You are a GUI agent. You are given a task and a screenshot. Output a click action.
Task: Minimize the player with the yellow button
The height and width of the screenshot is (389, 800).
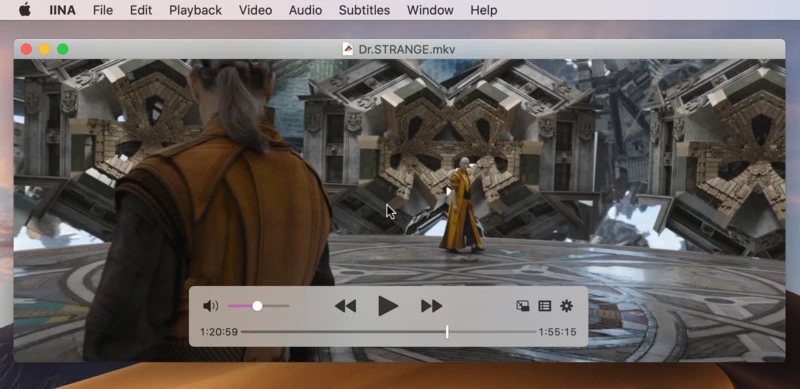tap(44, 49)
